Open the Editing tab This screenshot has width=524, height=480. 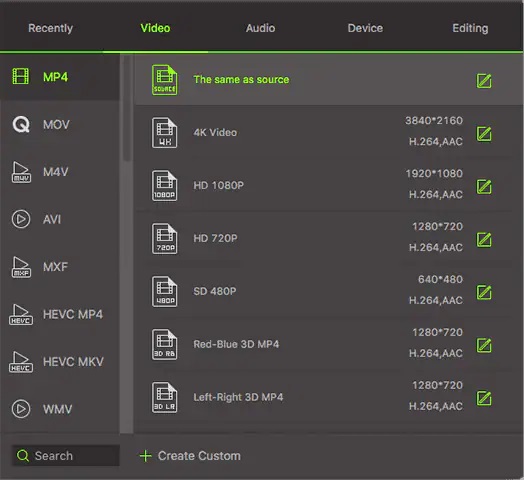coord(470,28)
